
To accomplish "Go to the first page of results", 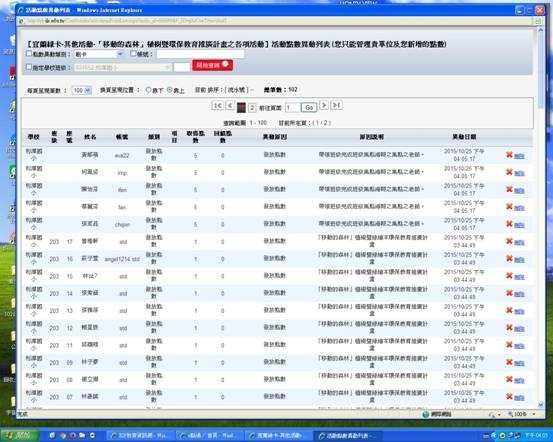I will tap(217, 105).
